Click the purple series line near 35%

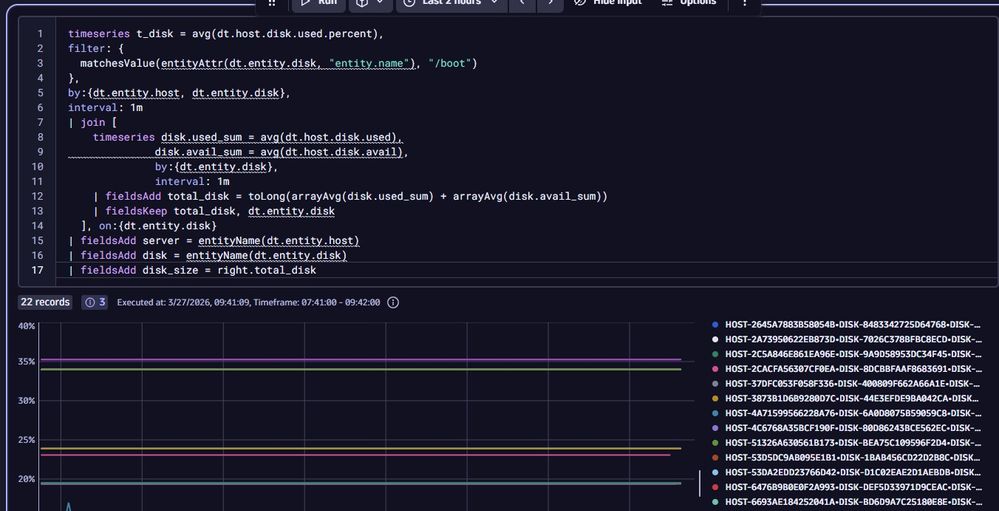[x=361, y=360]
